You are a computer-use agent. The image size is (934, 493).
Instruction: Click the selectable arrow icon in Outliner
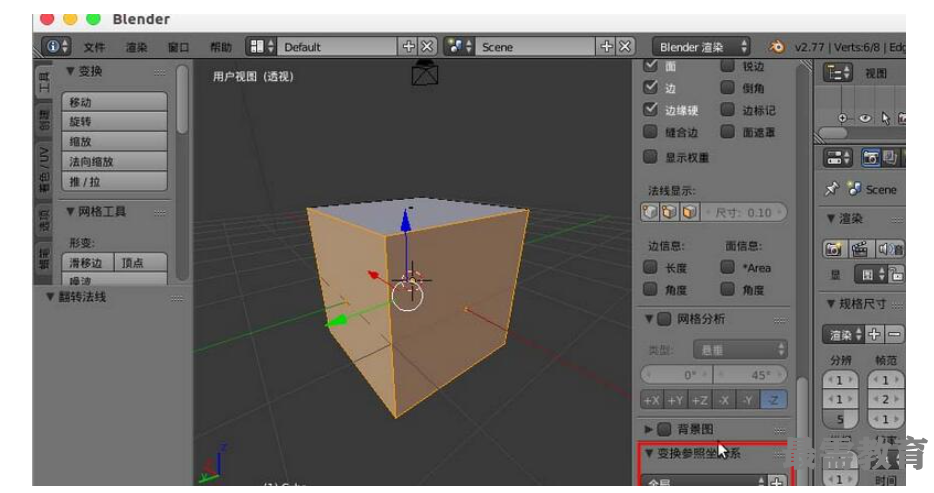click(885, 118)
